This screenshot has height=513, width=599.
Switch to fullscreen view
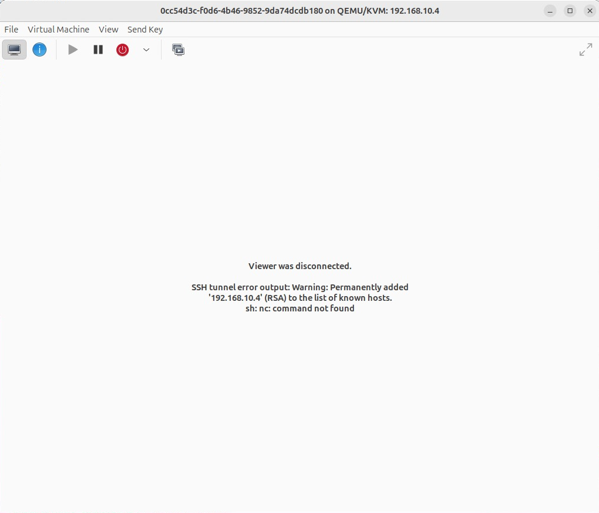(585, 50)
